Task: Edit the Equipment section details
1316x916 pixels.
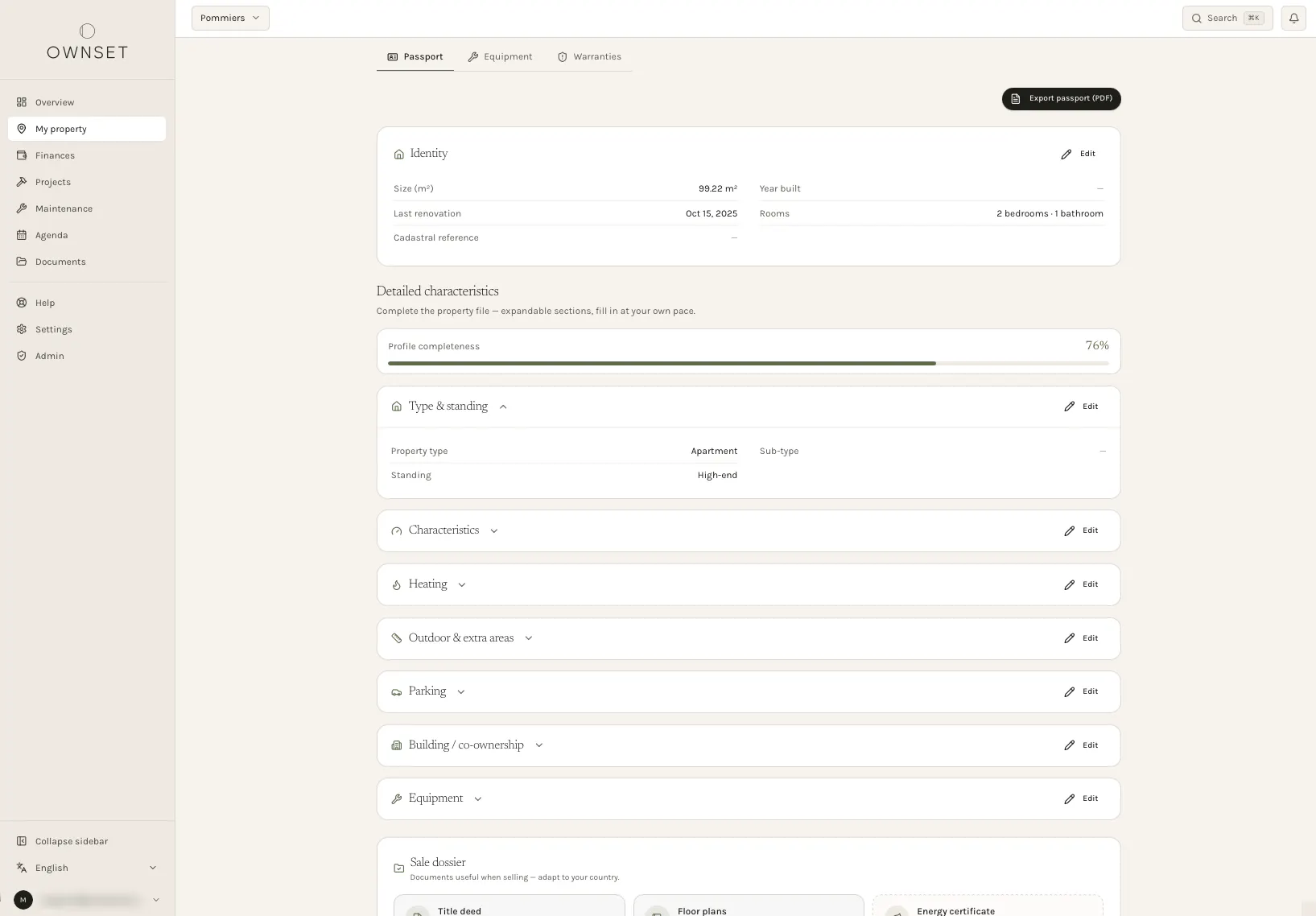Action: pos(1081,798)
